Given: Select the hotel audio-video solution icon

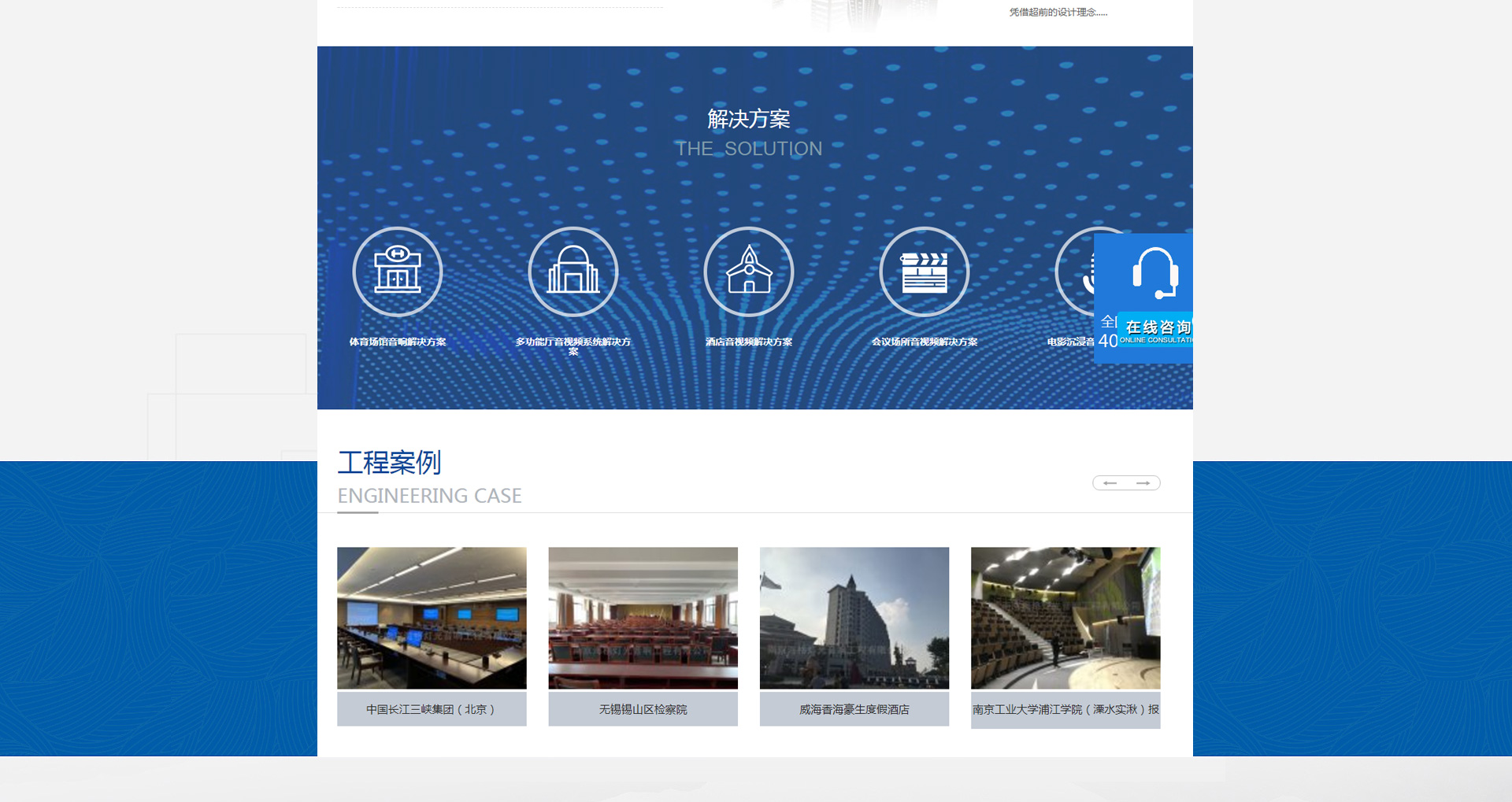Looking at the screenshot, I should coord(748,272).
